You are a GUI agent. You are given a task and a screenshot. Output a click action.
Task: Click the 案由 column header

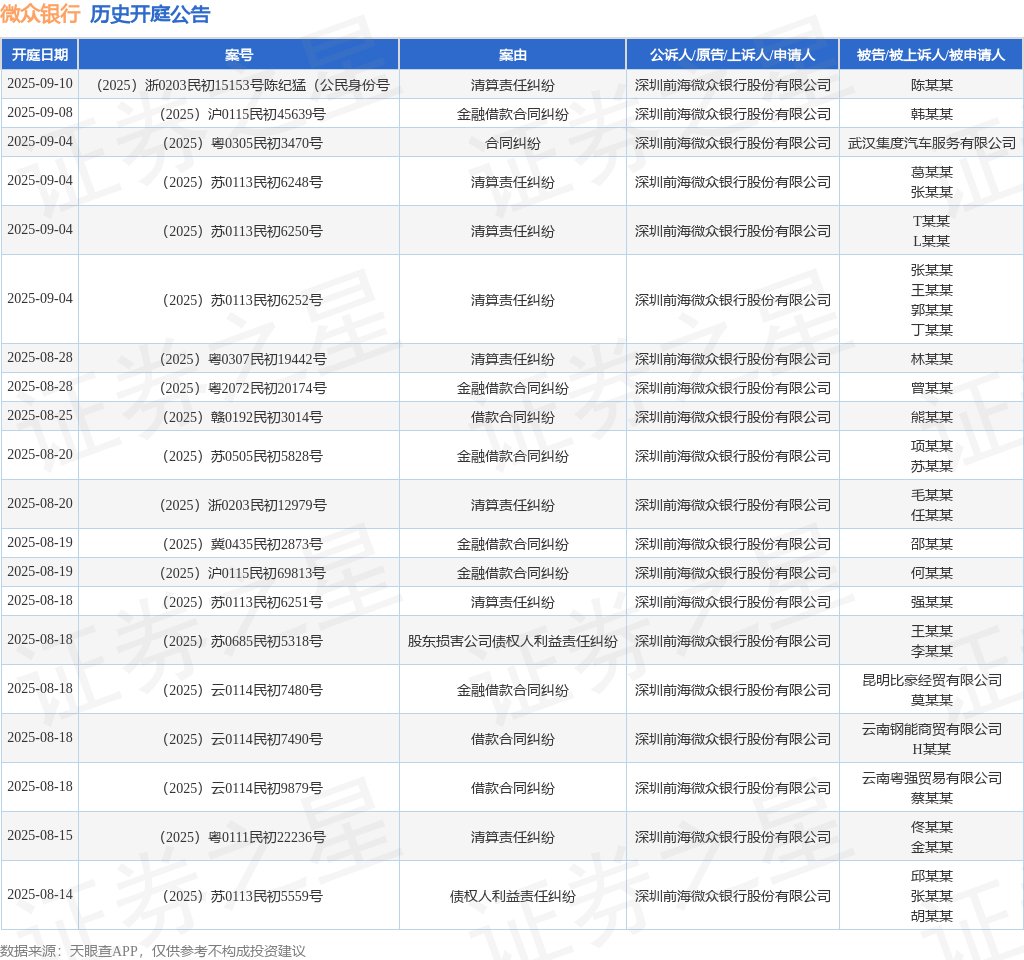point(513,55)
